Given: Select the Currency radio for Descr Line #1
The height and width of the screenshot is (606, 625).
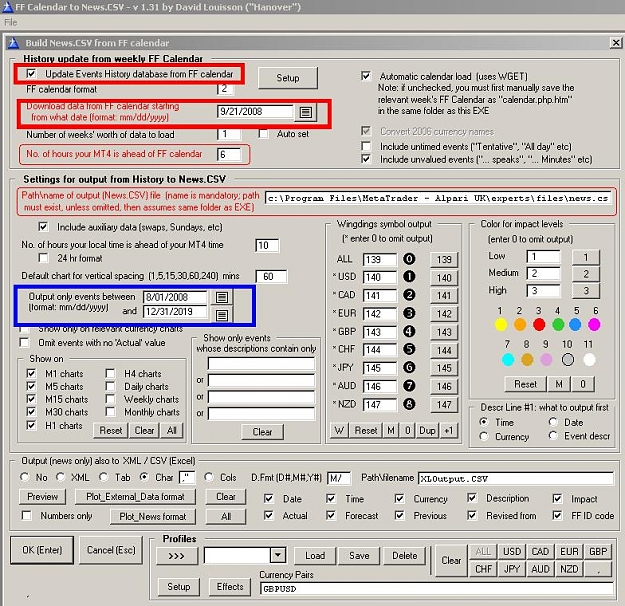Looking at the screenshot, I should point(484,437).
